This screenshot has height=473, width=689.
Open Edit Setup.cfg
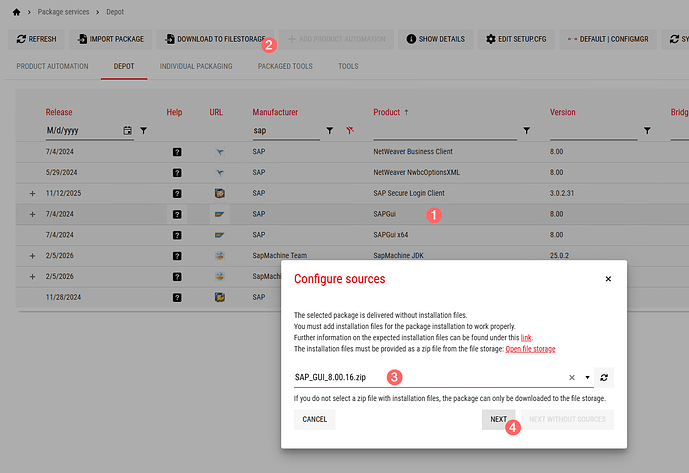tap(516, 39)
